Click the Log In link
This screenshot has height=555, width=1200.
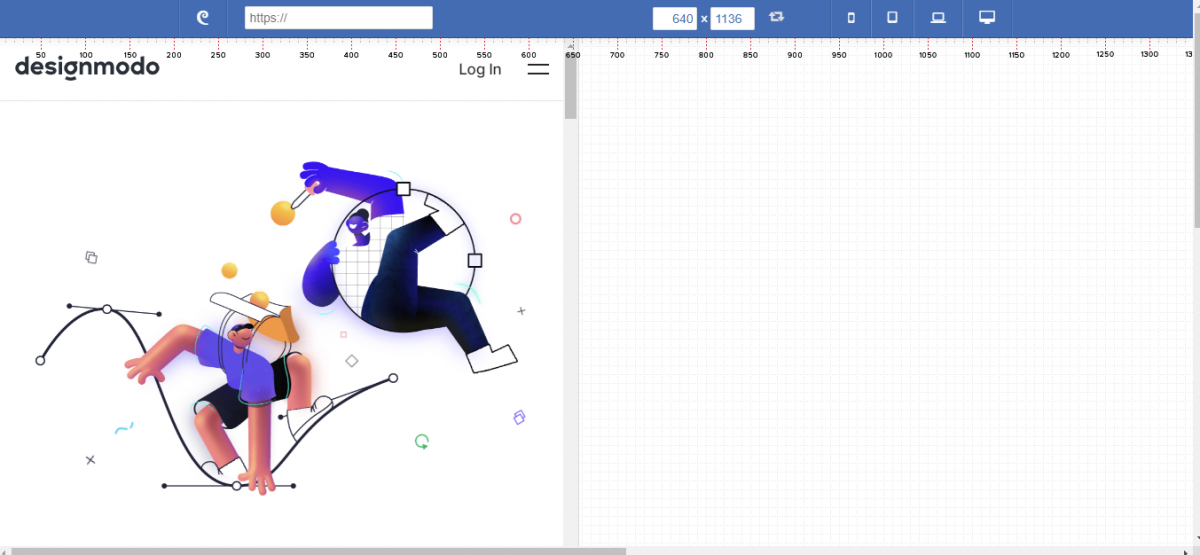[x=480, y=69]
